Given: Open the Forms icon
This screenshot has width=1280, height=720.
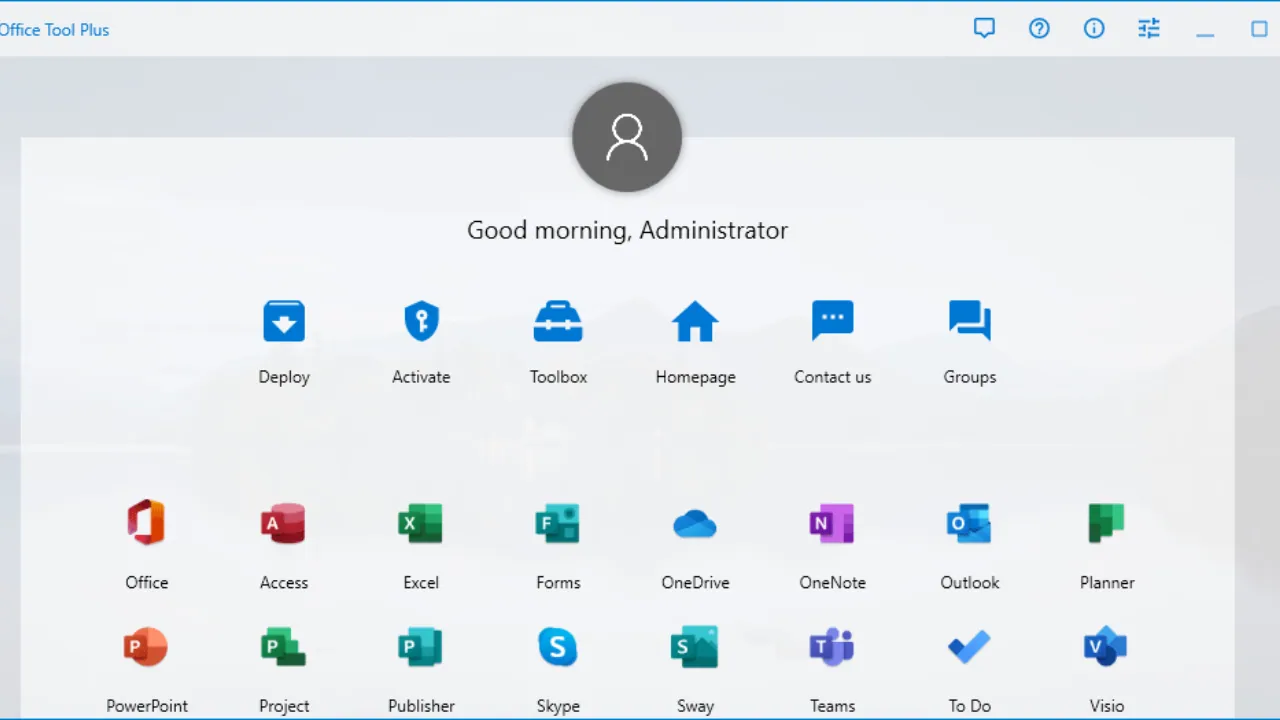Looking at the screenshot, I should 557,523.
